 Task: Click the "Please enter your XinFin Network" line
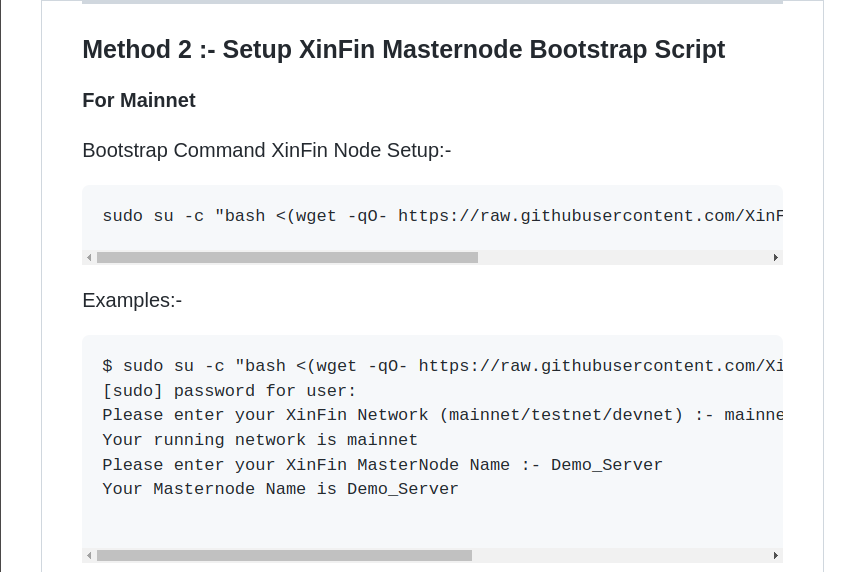(x=442, y=415)
